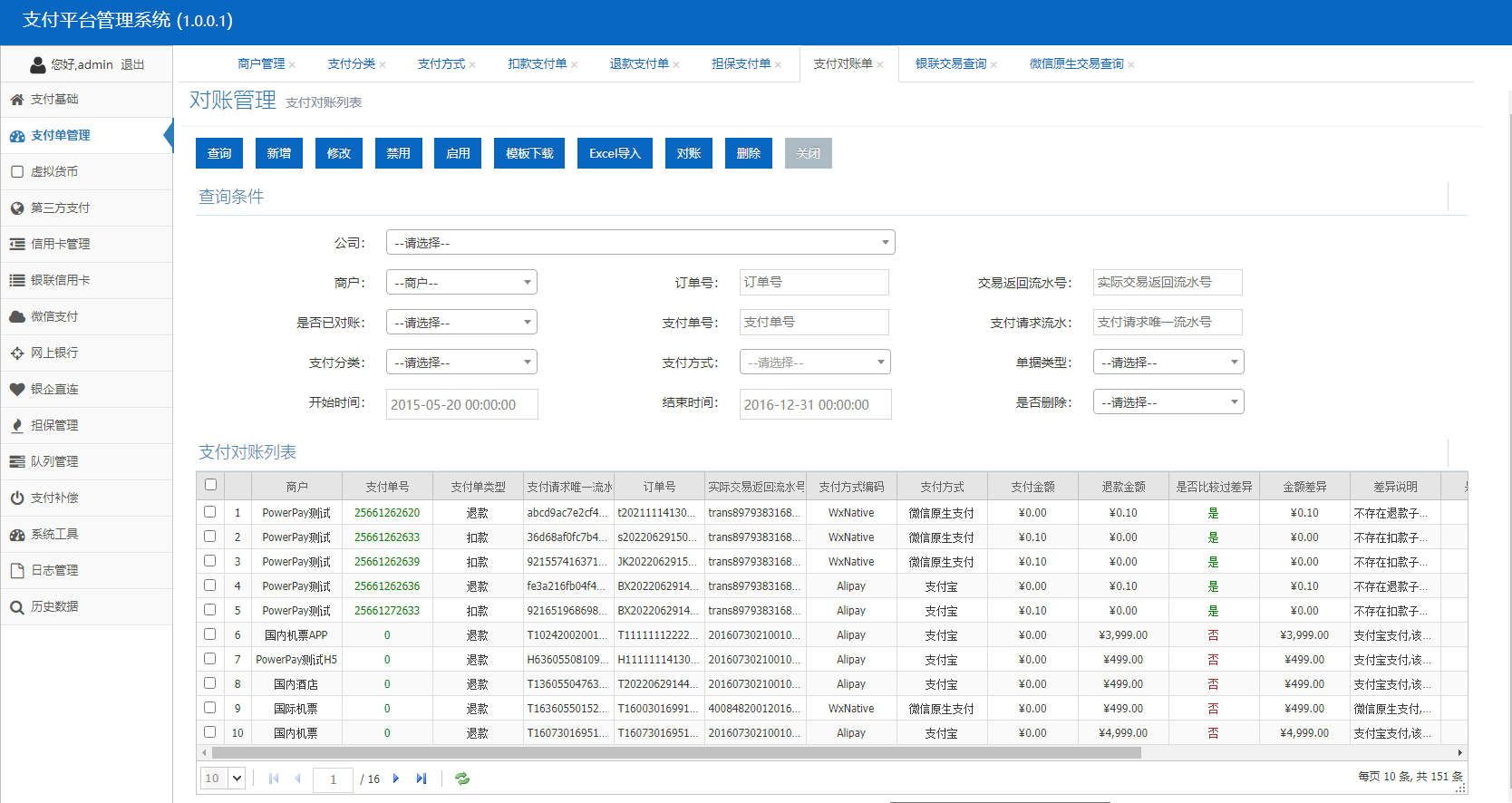This screenshot has width=1512, height=803.
Task: Refresh the reconciliation list
Action: tap(462, 779)
